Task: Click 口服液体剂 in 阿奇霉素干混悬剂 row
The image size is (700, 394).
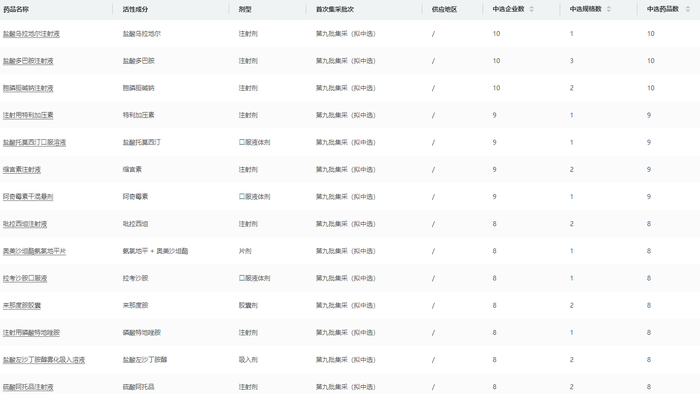Action: (x=254, y=197)
